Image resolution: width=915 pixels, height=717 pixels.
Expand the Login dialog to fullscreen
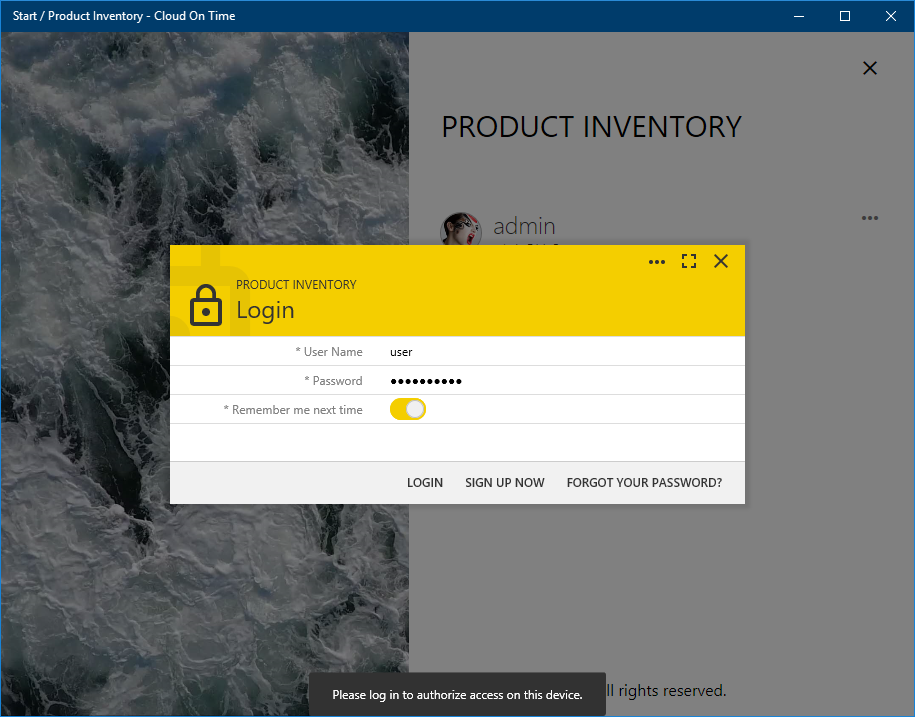[x=689, y=262]
